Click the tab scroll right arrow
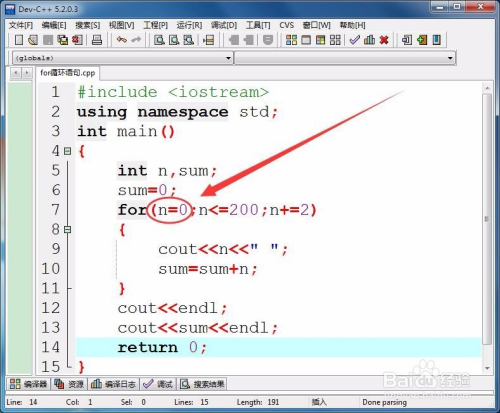The image size is (500, 413). (x=27, y=72)
